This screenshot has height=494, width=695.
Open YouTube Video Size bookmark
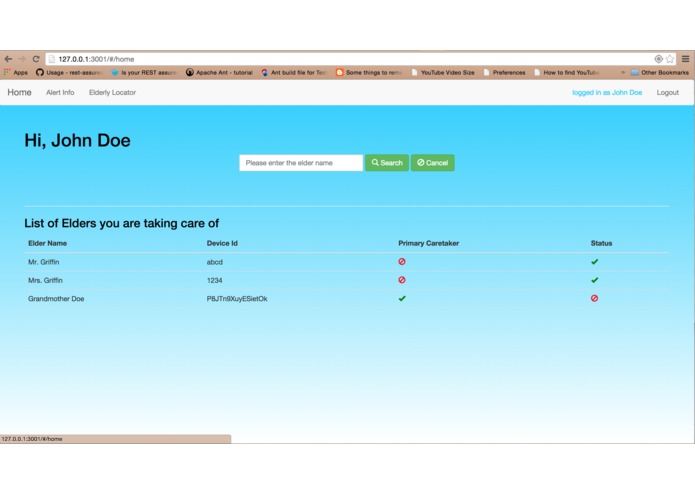point(443,72)
